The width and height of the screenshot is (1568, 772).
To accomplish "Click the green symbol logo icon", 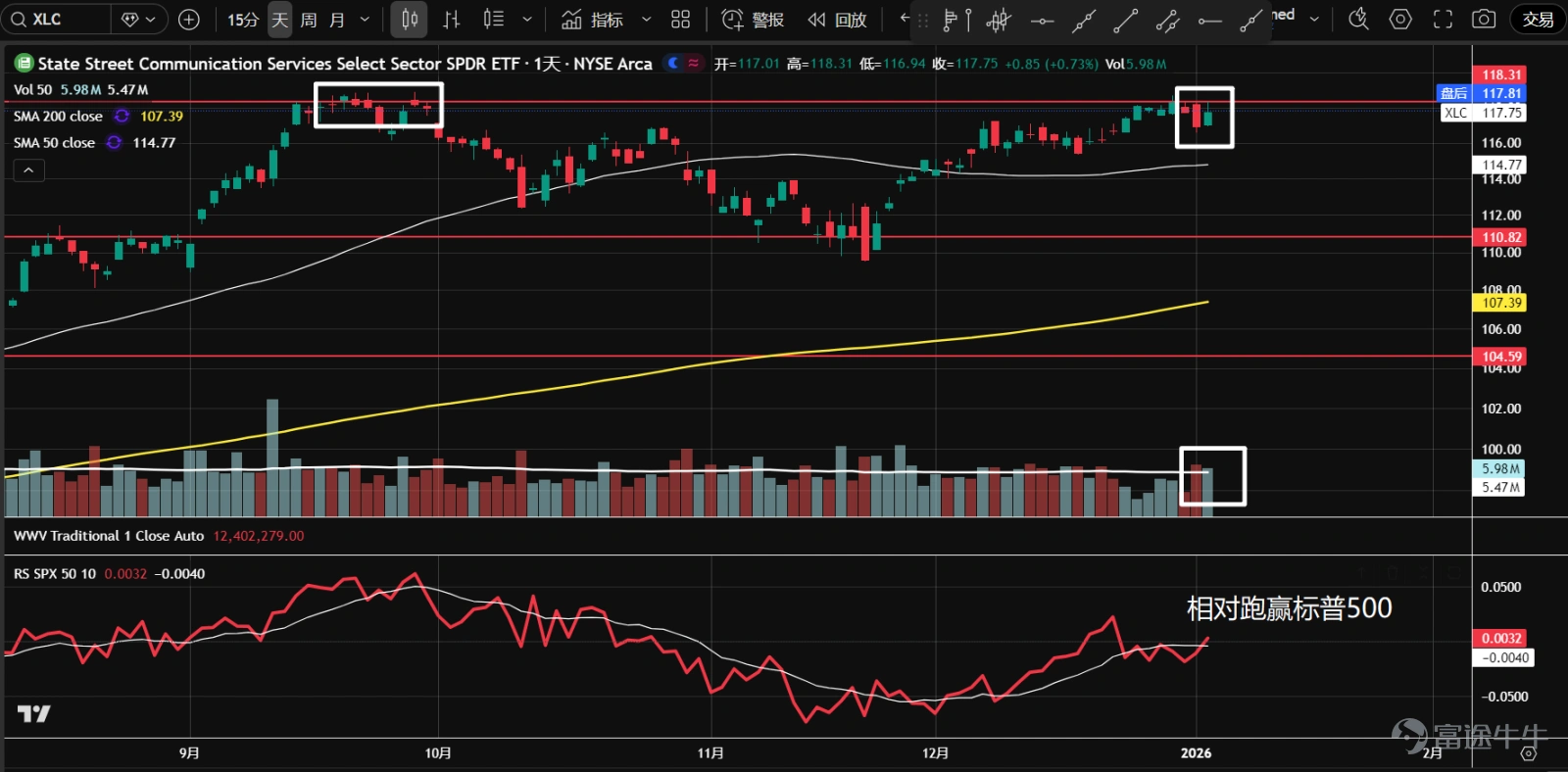I will [24, 63].
